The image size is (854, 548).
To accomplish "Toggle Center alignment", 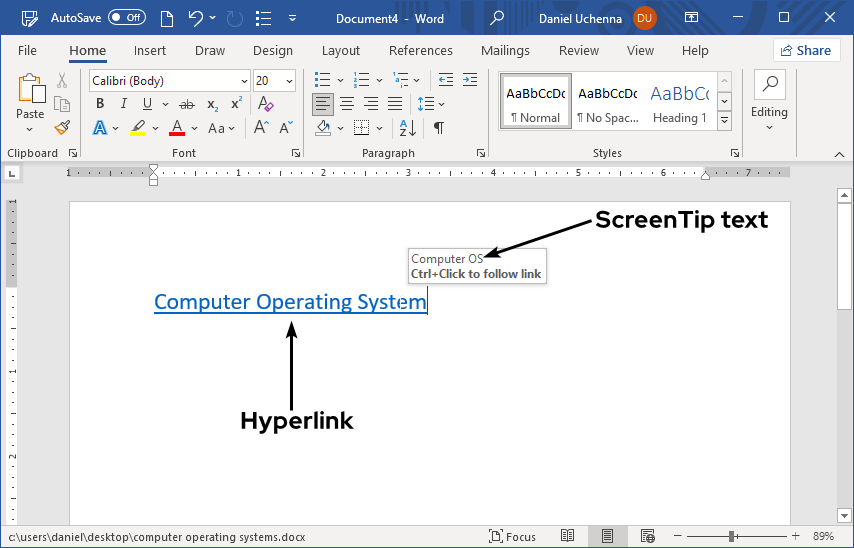I will (x=346, y=103).
